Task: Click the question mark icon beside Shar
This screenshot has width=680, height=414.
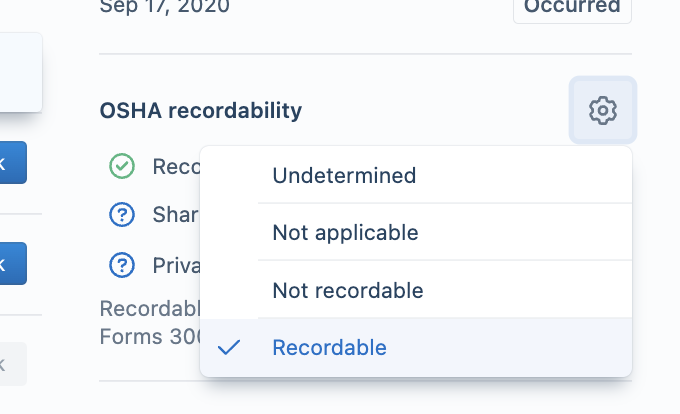Action: tap(122, 215)
